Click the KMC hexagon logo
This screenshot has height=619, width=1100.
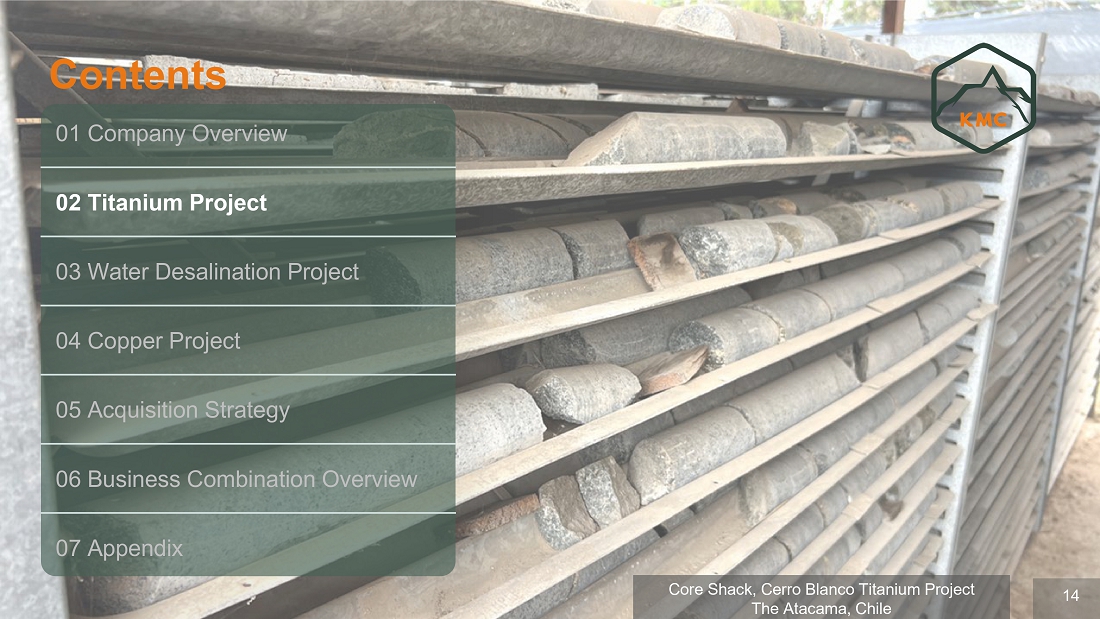984,98
